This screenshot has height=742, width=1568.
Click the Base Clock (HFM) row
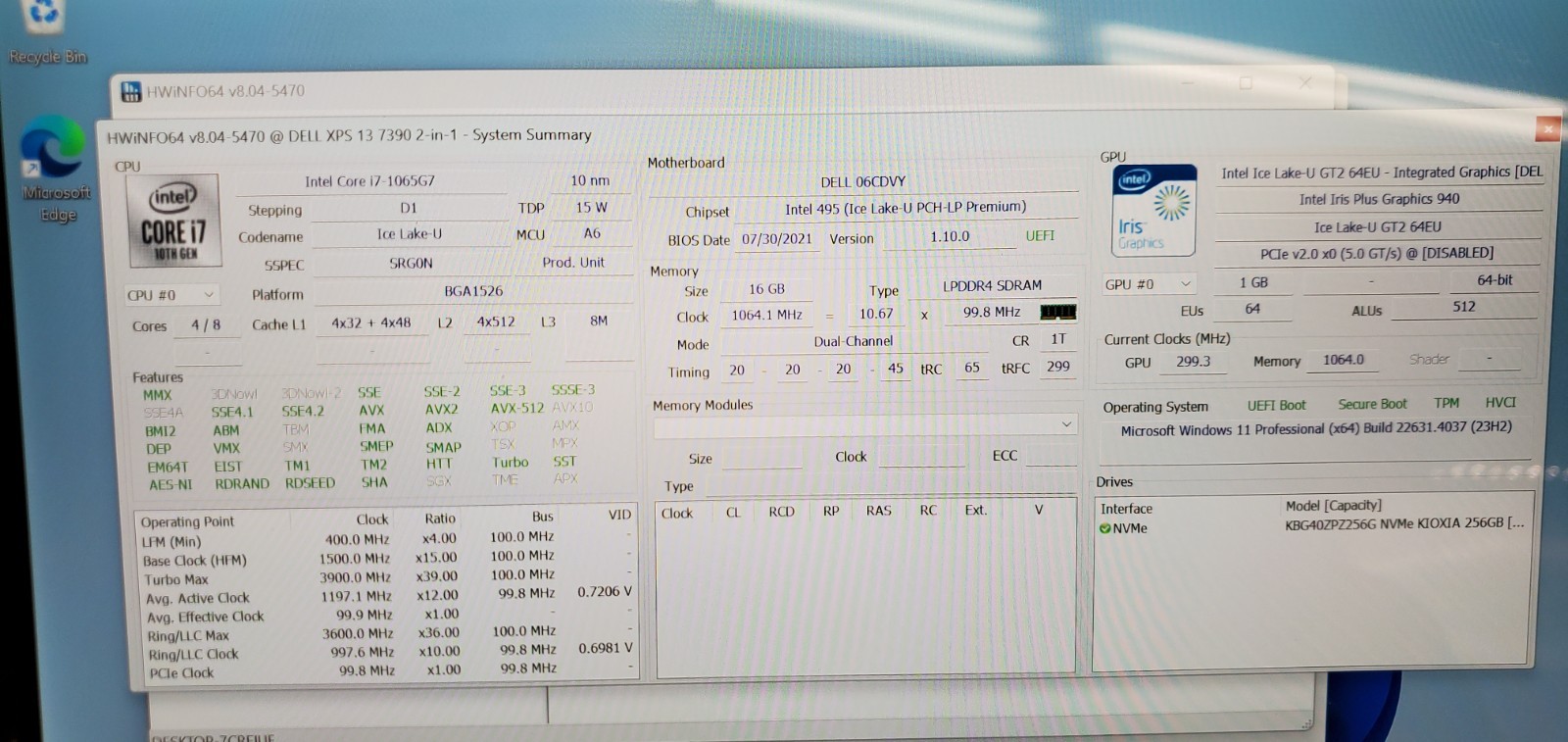click(386, 559)
